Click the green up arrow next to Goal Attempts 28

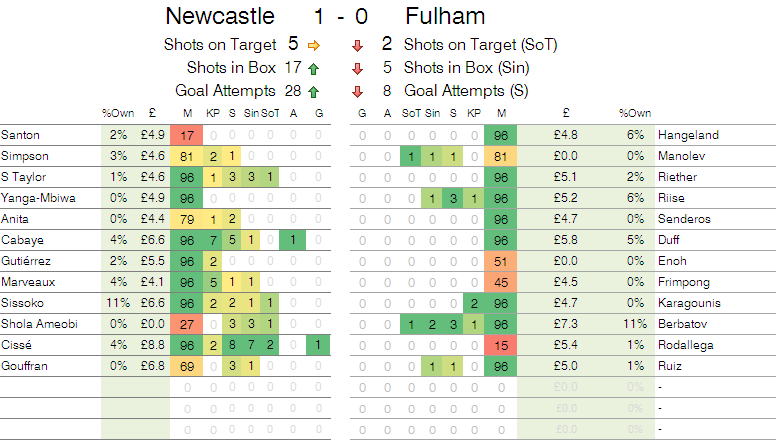[x=313, y=92]
